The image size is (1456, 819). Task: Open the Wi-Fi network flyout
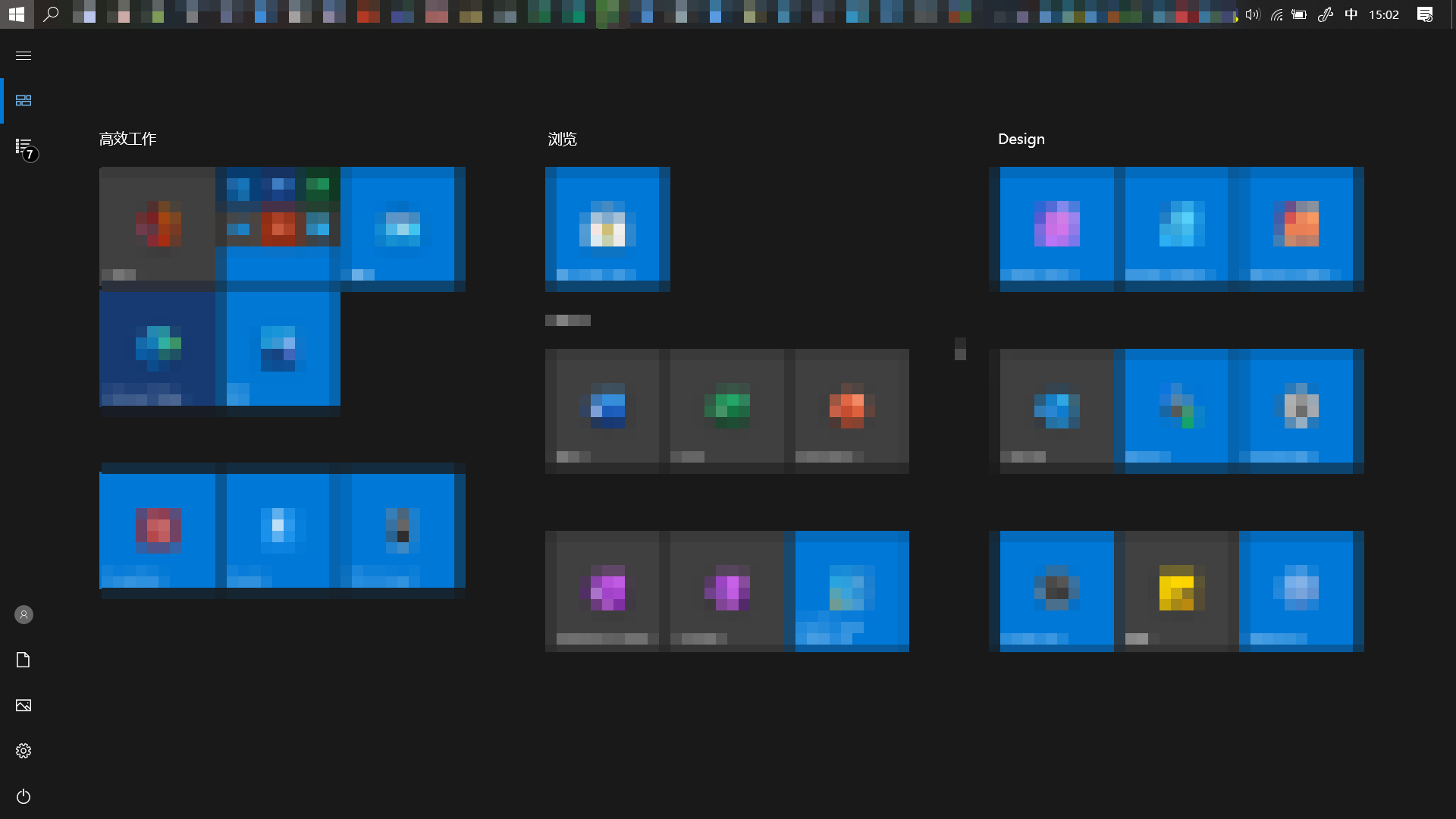tap(1276, 14)
